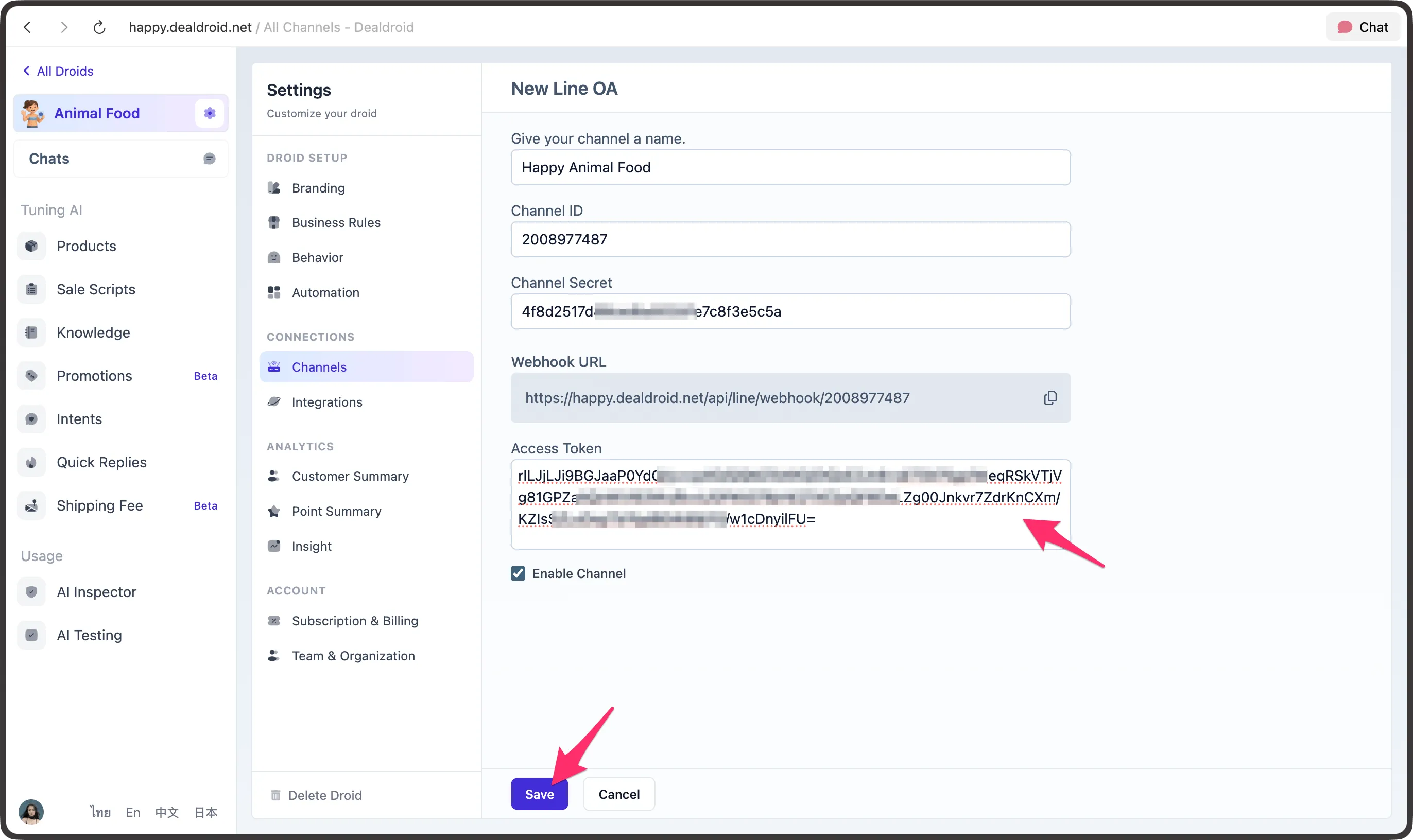Uncheck the Enable Channel checkbox
This screenshot has height=840, width=1413.
click(x=518, y=573)
